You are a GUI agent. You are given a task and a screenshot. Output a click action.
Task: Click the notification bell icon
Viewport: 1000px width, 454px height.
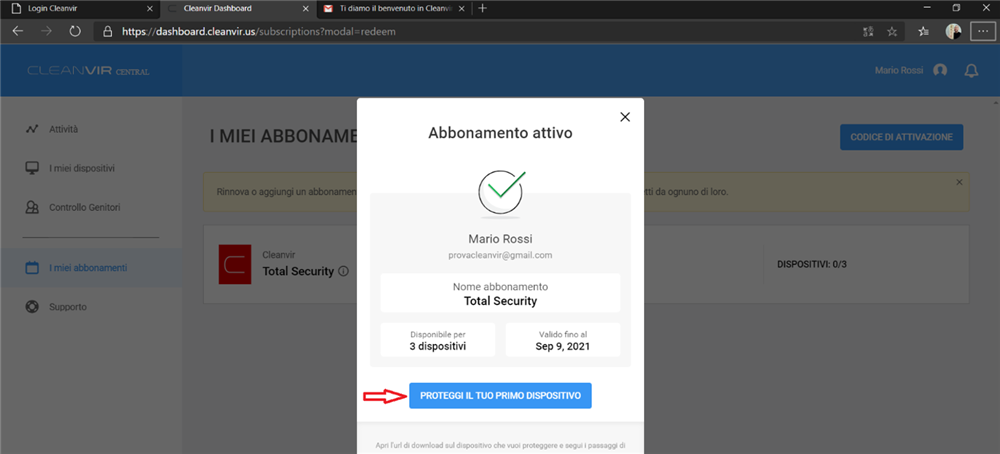pos(970,71)
